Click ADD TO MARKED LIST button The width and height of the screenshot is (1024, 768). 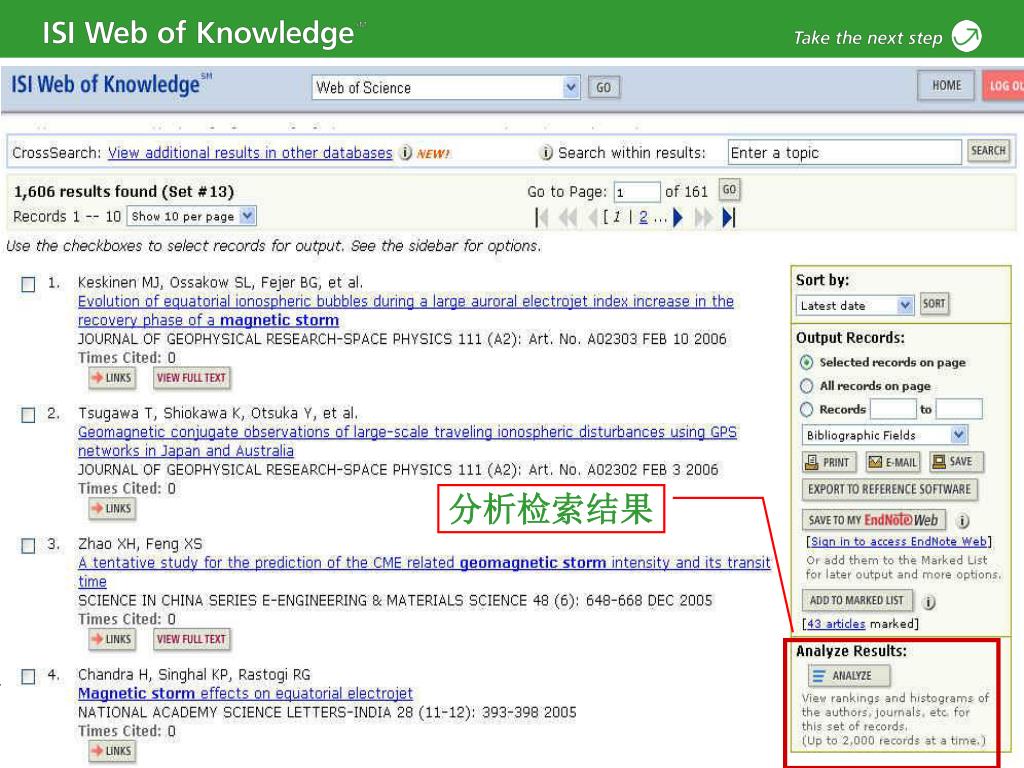(856, 601)
